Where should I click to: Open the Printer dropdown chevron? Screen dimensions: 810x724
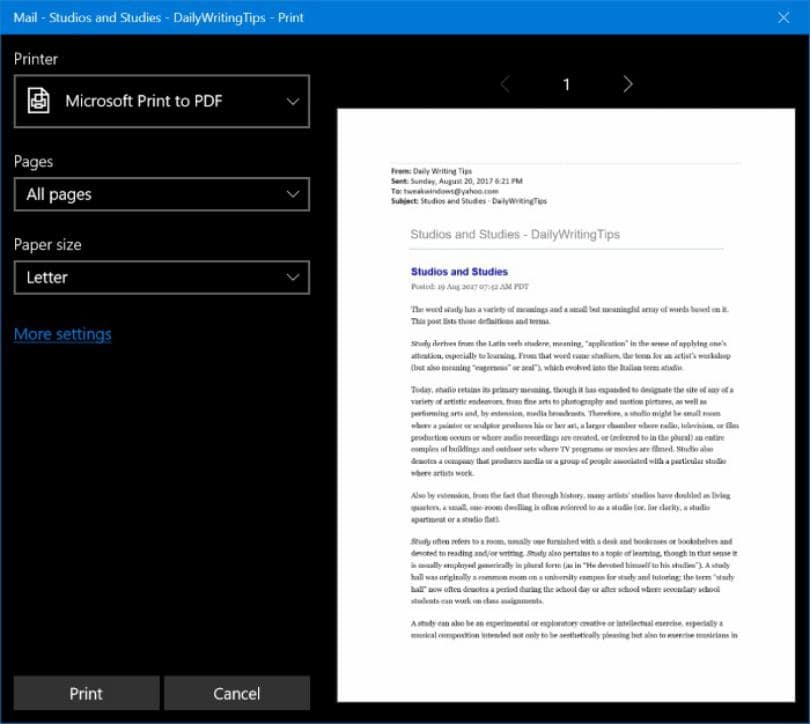pos(292,101)
